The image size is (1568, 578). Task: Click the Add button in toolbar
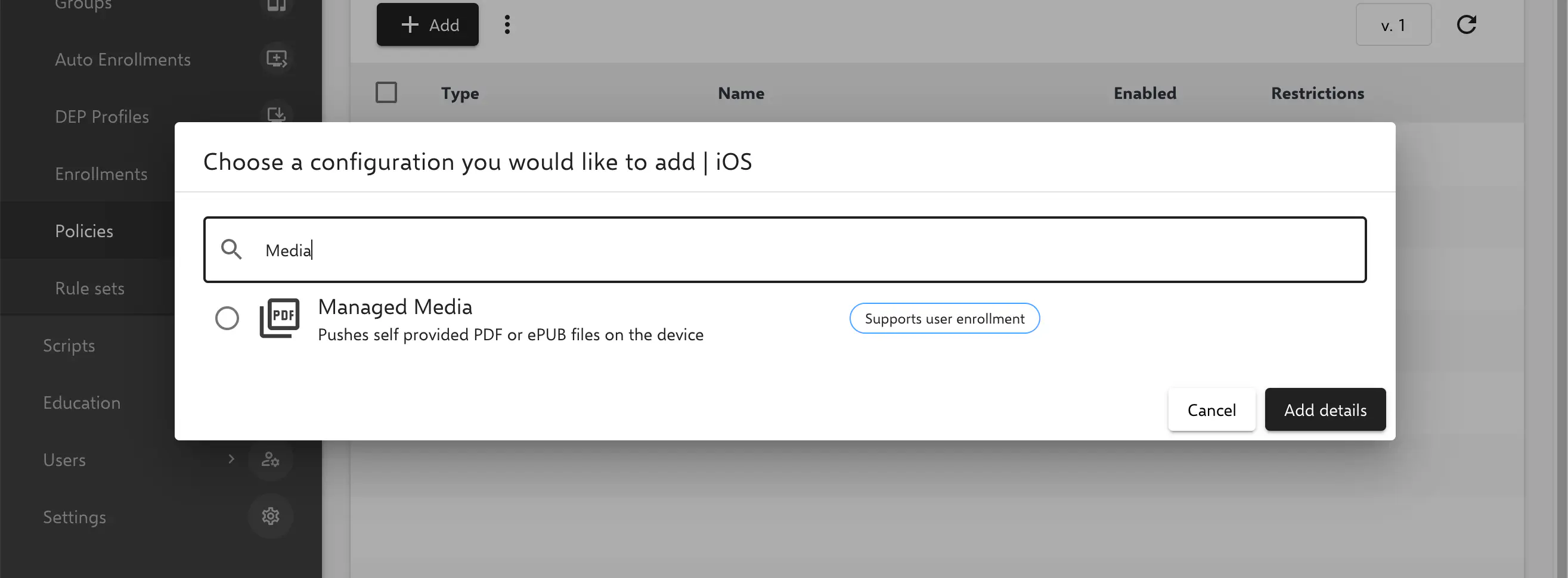427,25
